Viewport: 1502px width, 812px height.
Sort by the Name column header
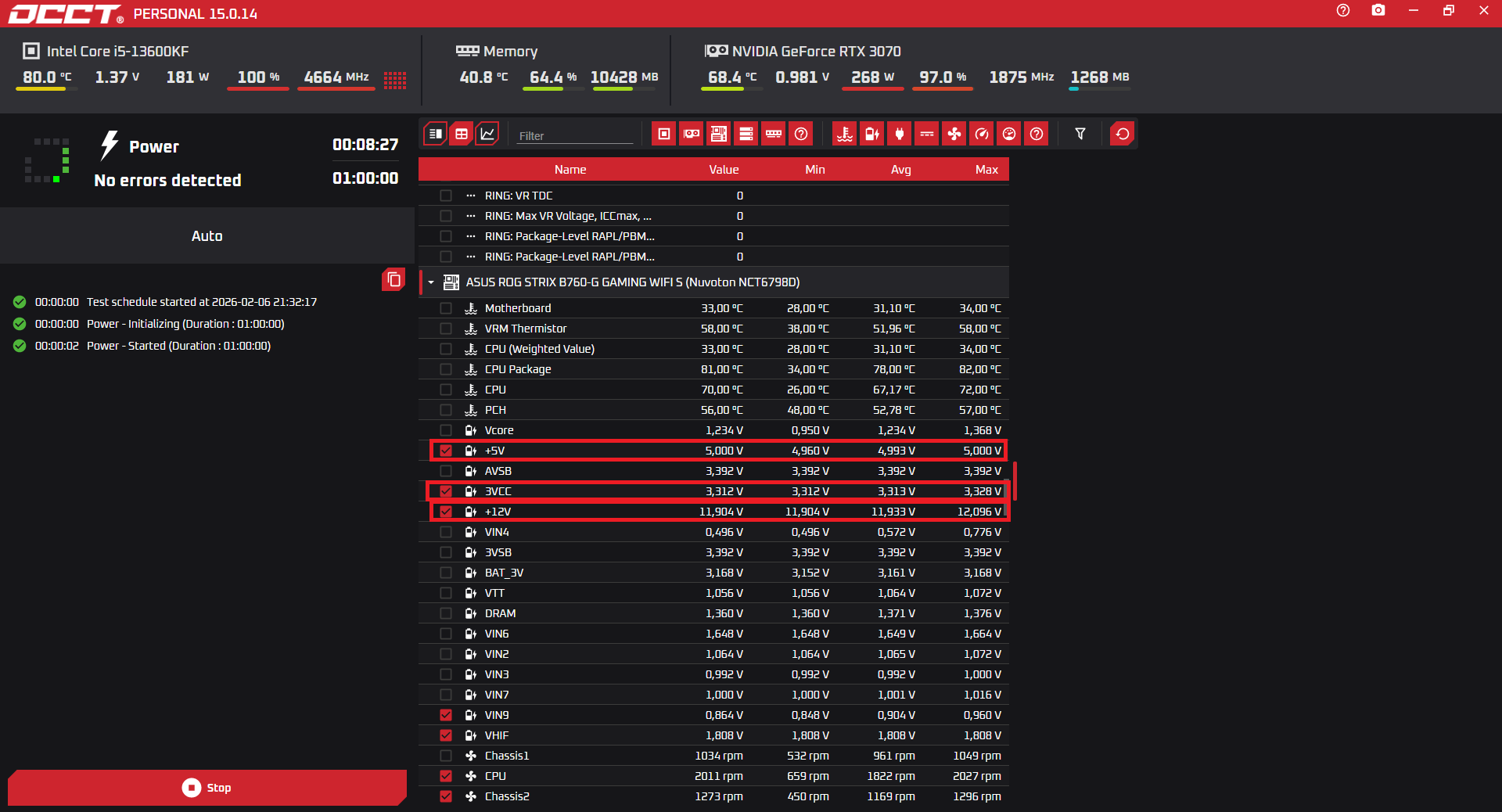tap(570, 170)
